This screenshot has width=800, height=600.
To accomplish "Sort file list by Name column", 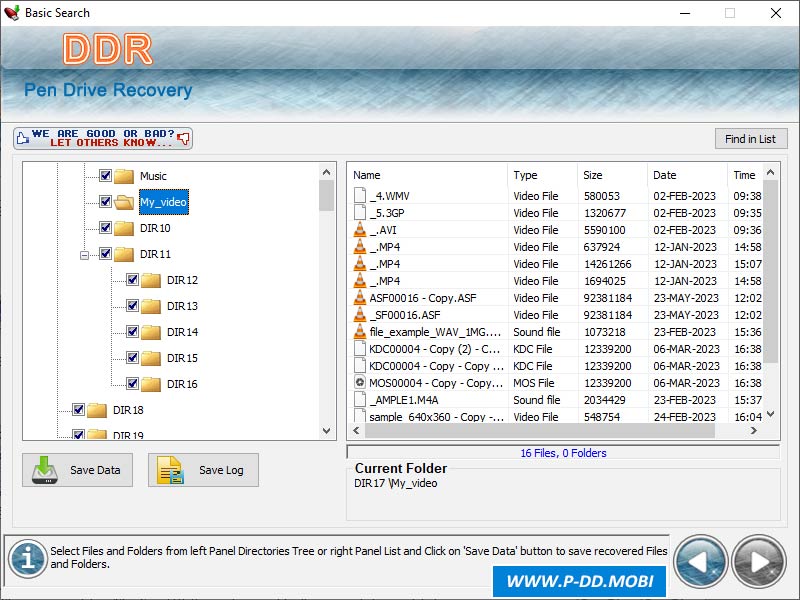I will 427,175.
